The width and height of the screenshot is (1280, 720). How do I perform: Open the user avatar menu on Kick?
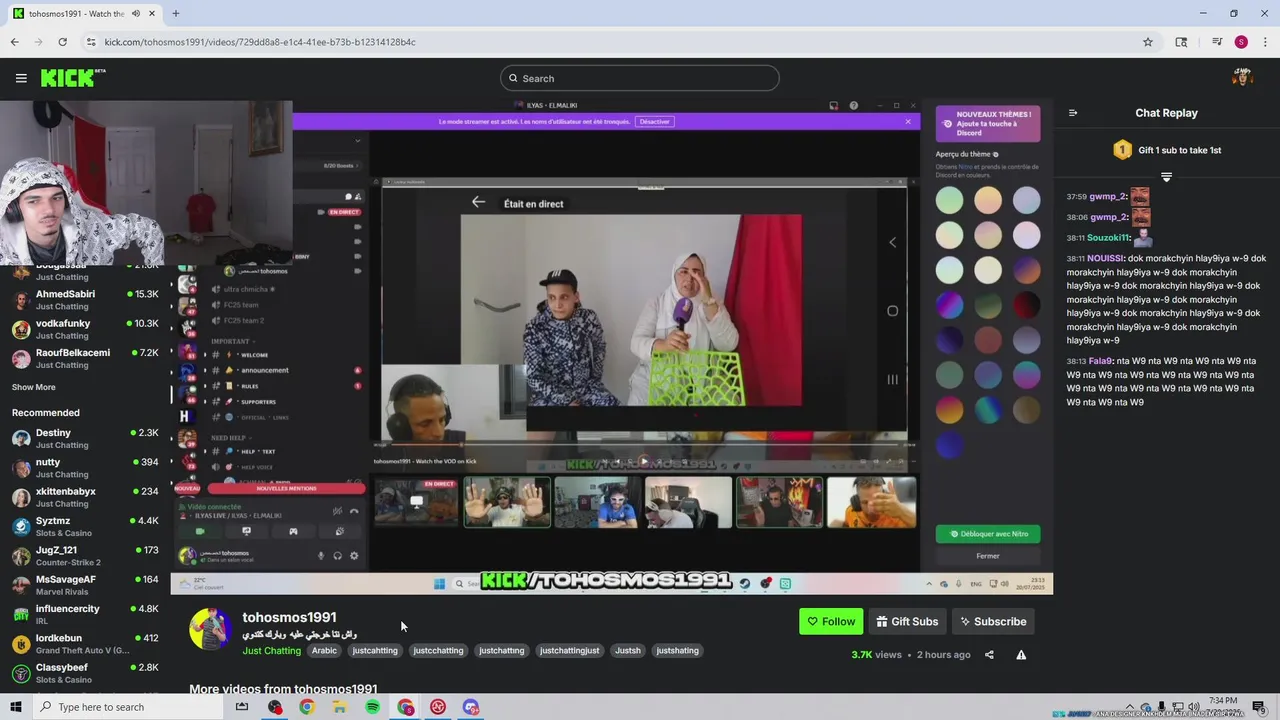1243,77
